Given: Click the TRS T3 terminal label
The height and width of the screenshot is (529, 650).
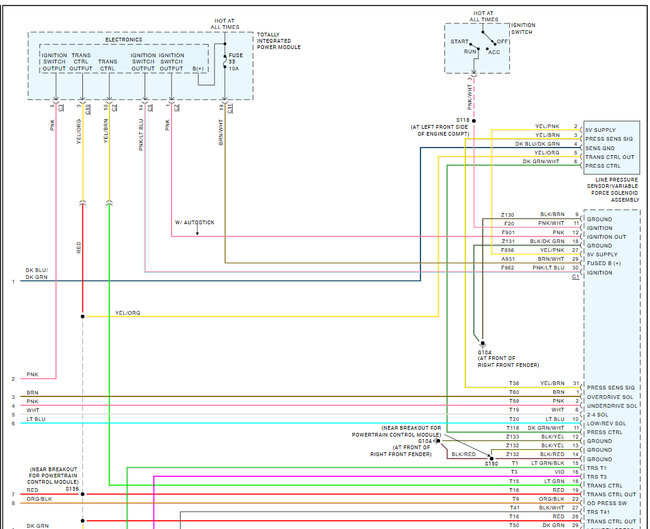Looking at the screenshot, I should [x=597, y=477].
